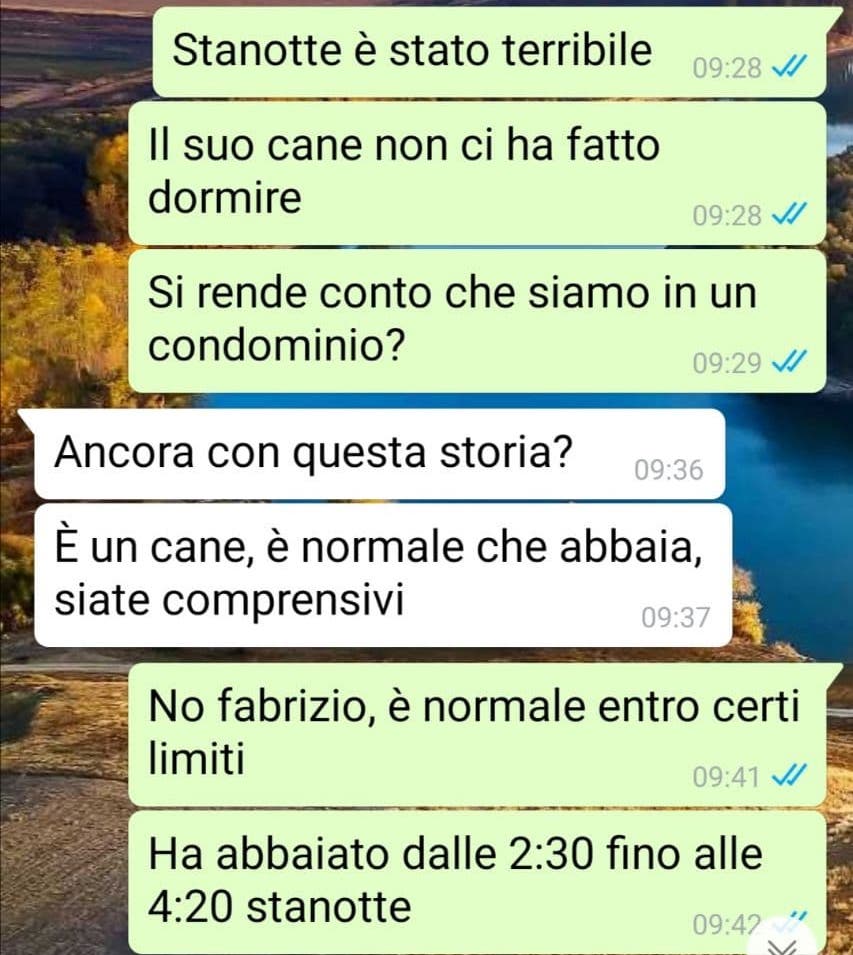Tap read ticks on 'Il suo cane' message
Screen dimensions: 853x955
click(x=789, y=214)
